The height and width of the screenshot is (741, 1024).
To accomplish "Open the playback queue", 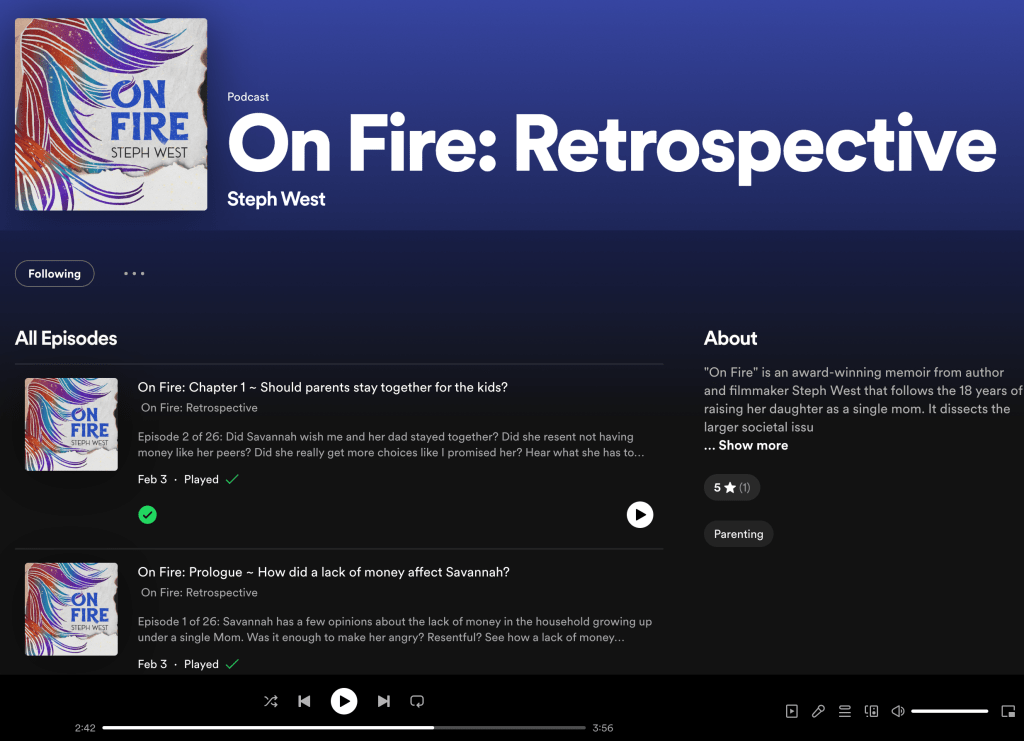I will pyautogui.click(x=845, y=711).
